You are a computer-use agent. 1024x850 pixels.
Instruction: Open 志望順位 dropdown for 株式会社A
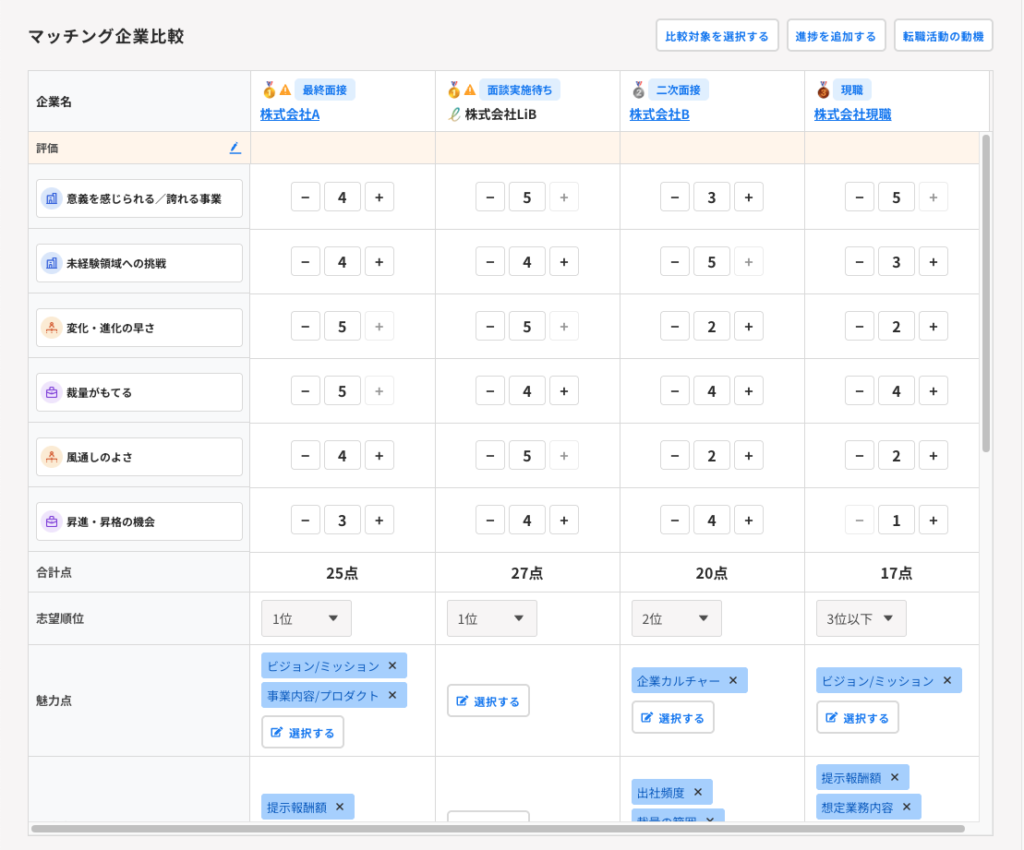[x=306, y=619]
